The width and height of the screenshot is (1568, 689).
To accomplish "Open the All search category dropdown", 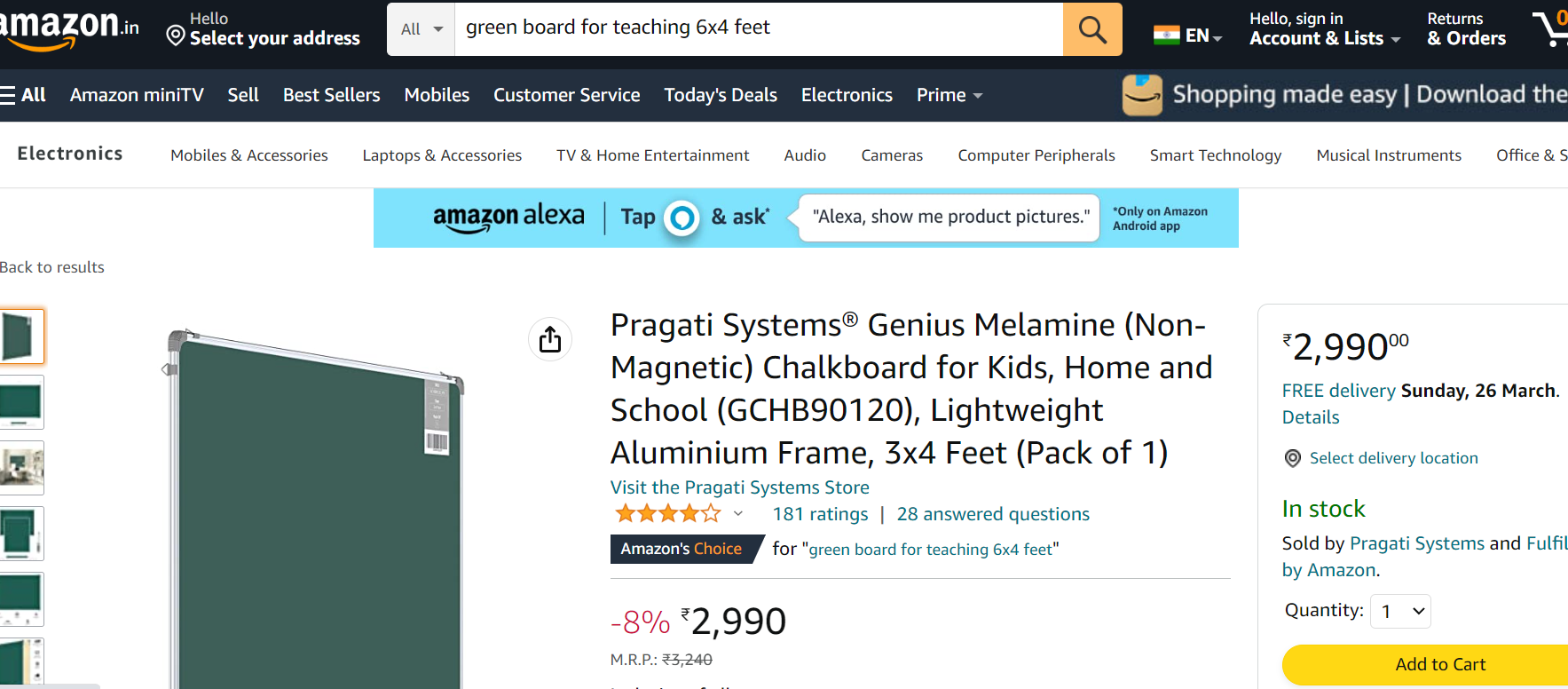I will click(x=422, y=29).
